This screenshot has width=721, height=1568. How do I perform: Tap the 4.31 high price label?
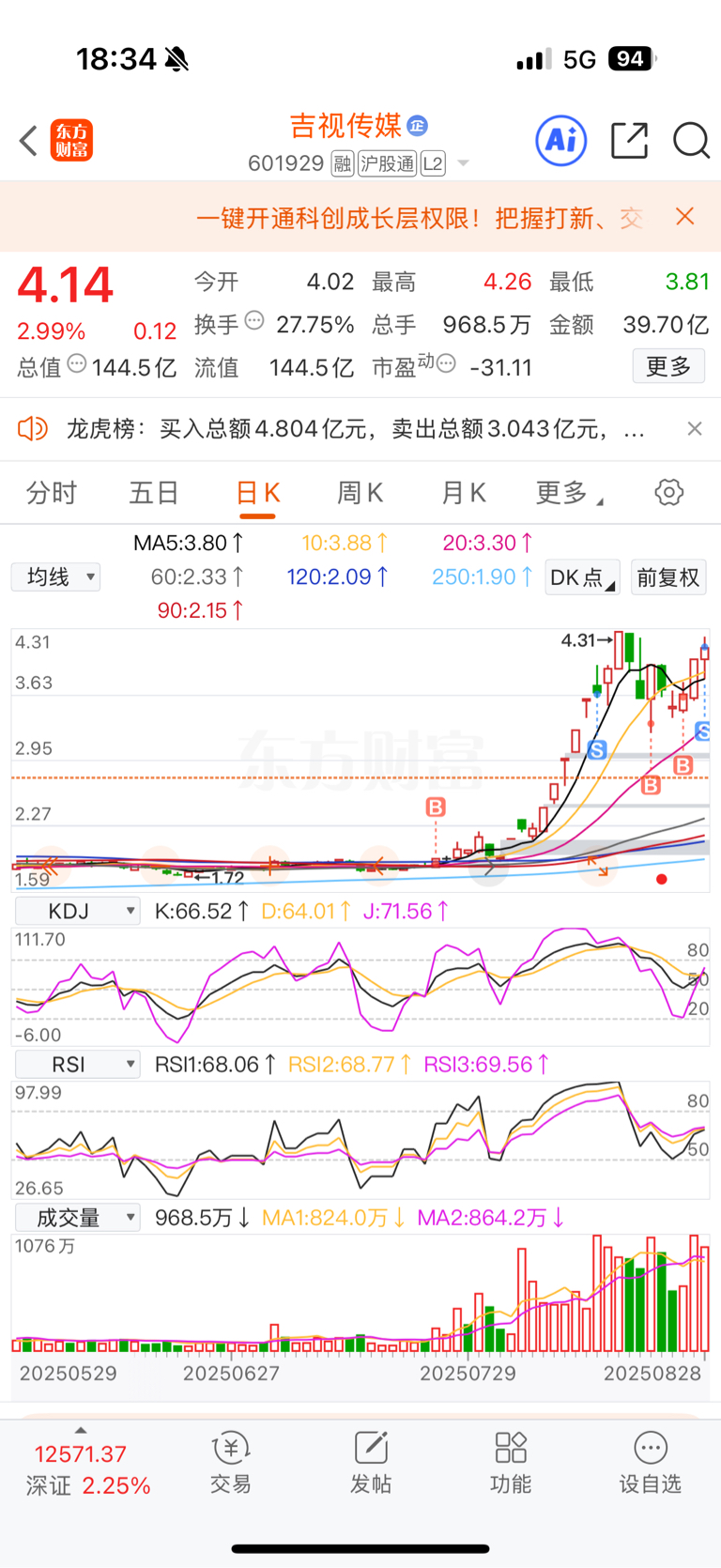[587, 640]
